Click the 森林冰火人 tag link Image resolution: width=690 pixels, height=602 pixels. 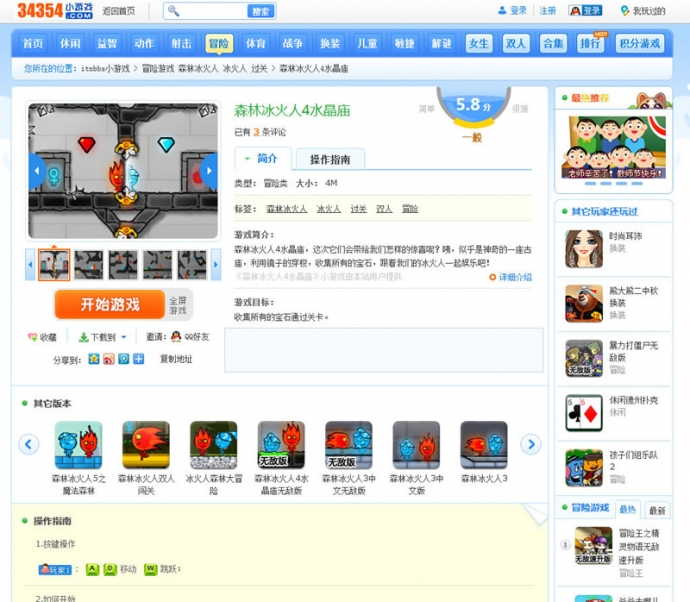pyautogui.click(x=286, y=209)
